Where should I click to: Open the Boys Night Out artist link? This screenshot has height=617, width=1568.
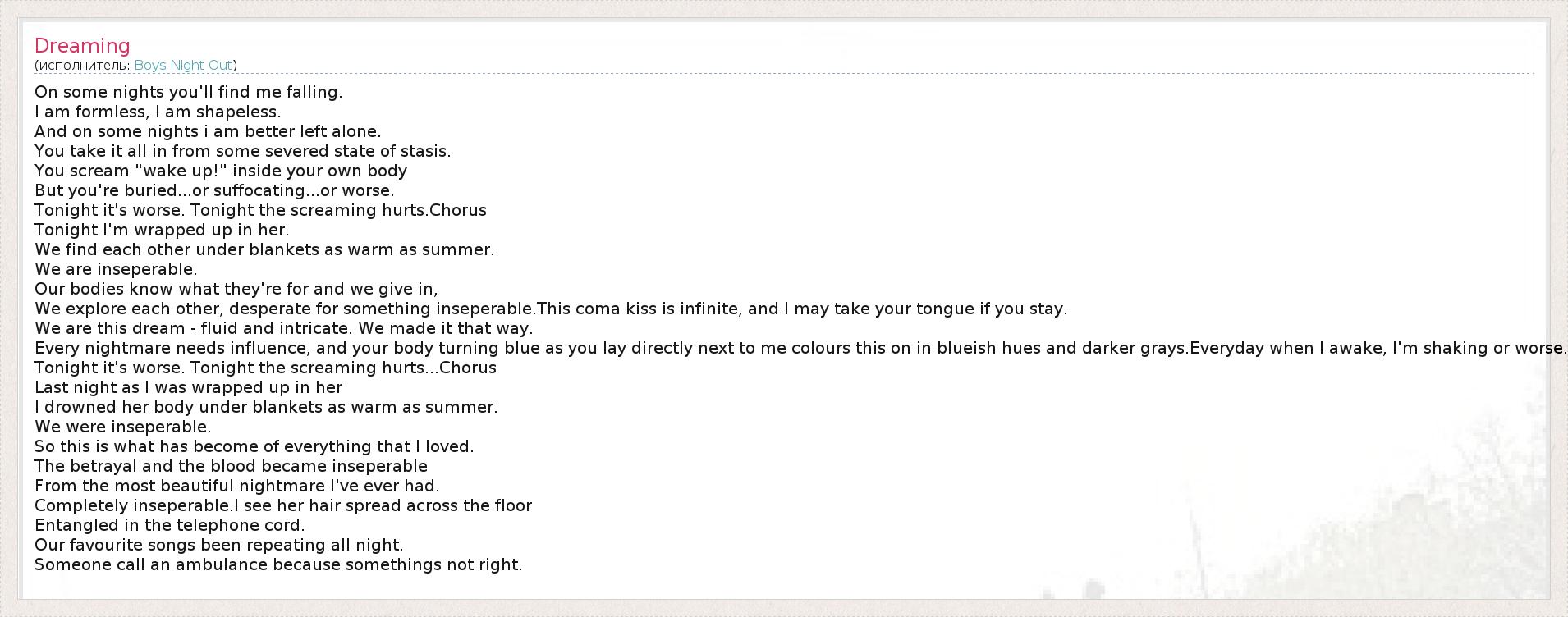(x=183, y=65)
